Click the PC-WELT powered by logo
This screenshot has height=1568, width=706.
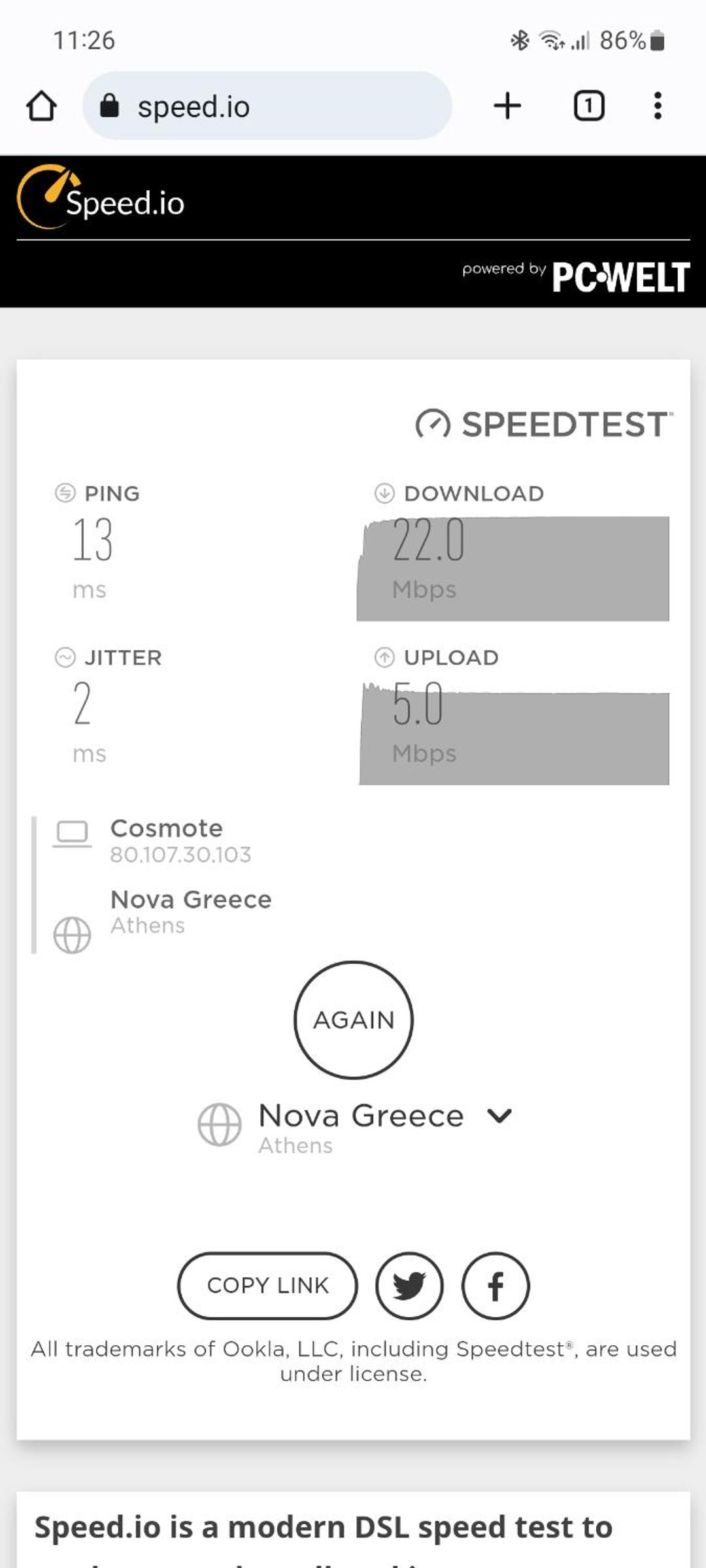click(x=576, y=276)
